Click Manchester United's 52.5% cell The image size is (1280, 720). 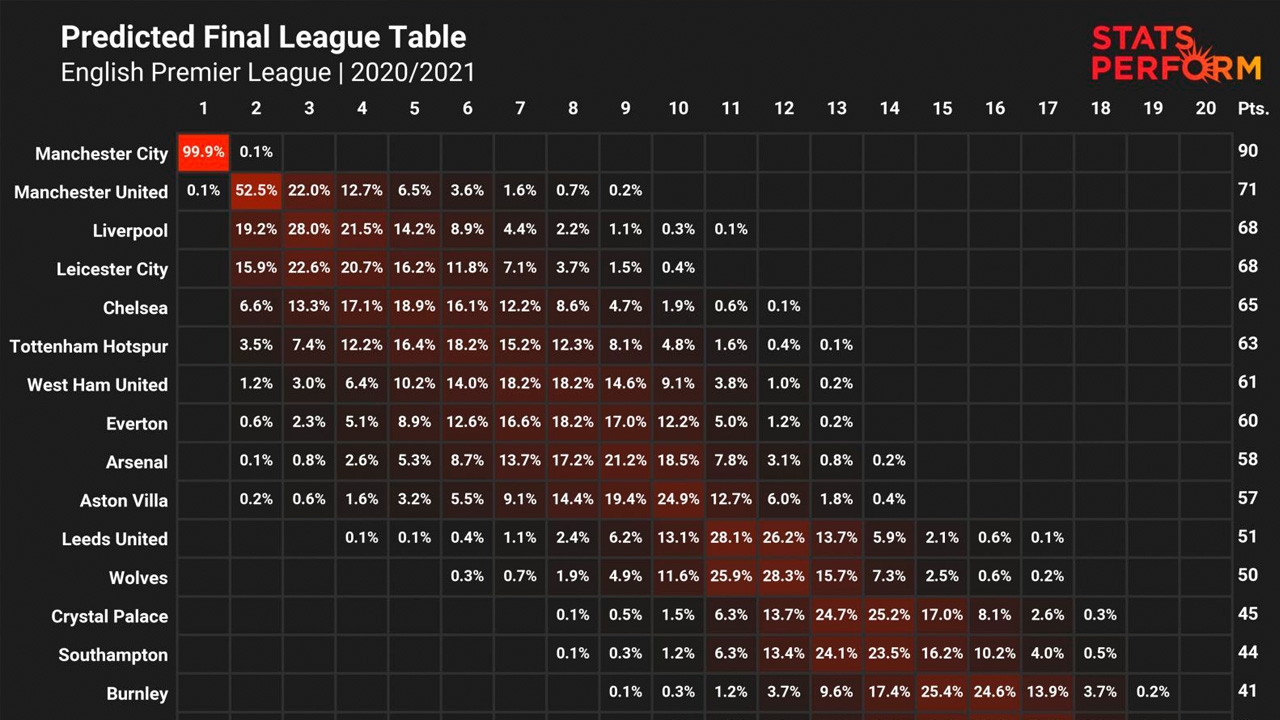[x=256, y=191]
